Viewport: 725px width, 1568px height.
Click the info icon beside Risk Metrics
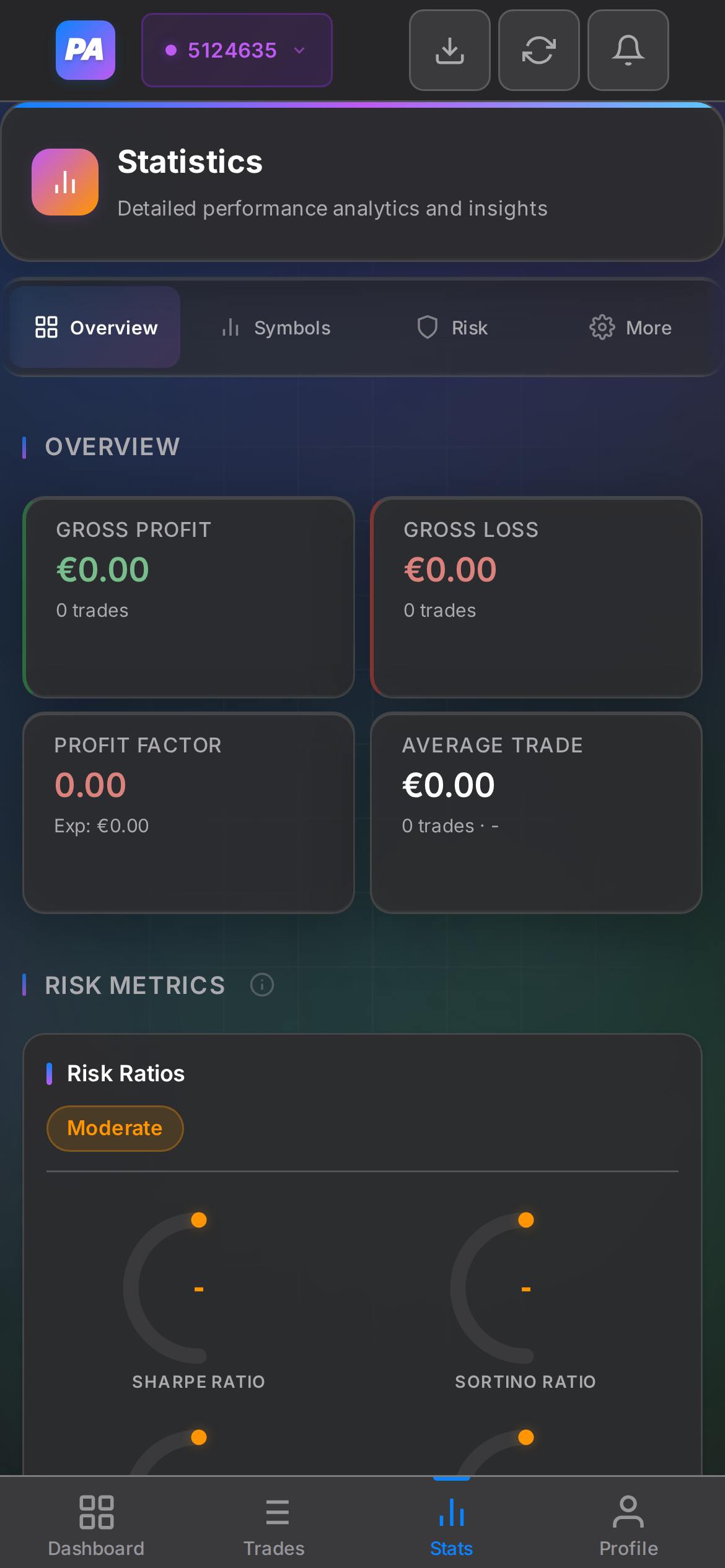tap(262, 985)
